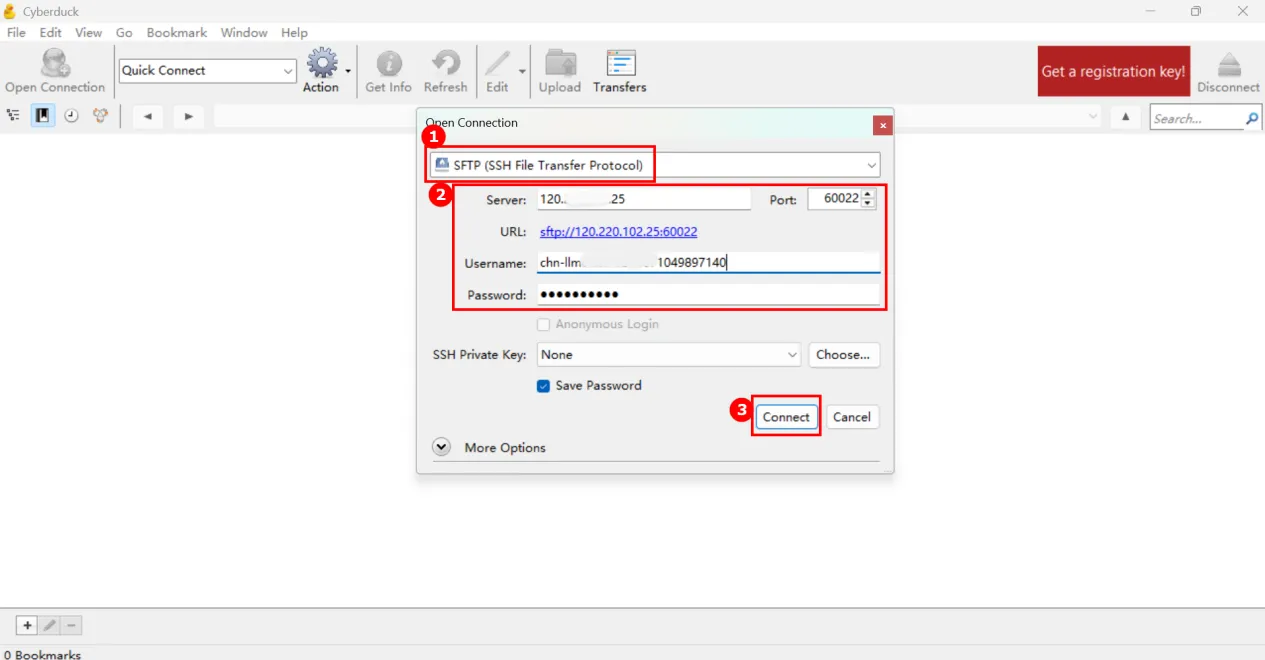The image size is (1265, 660).
Task: Click the Choose... private key button
Action: (843, 354)
